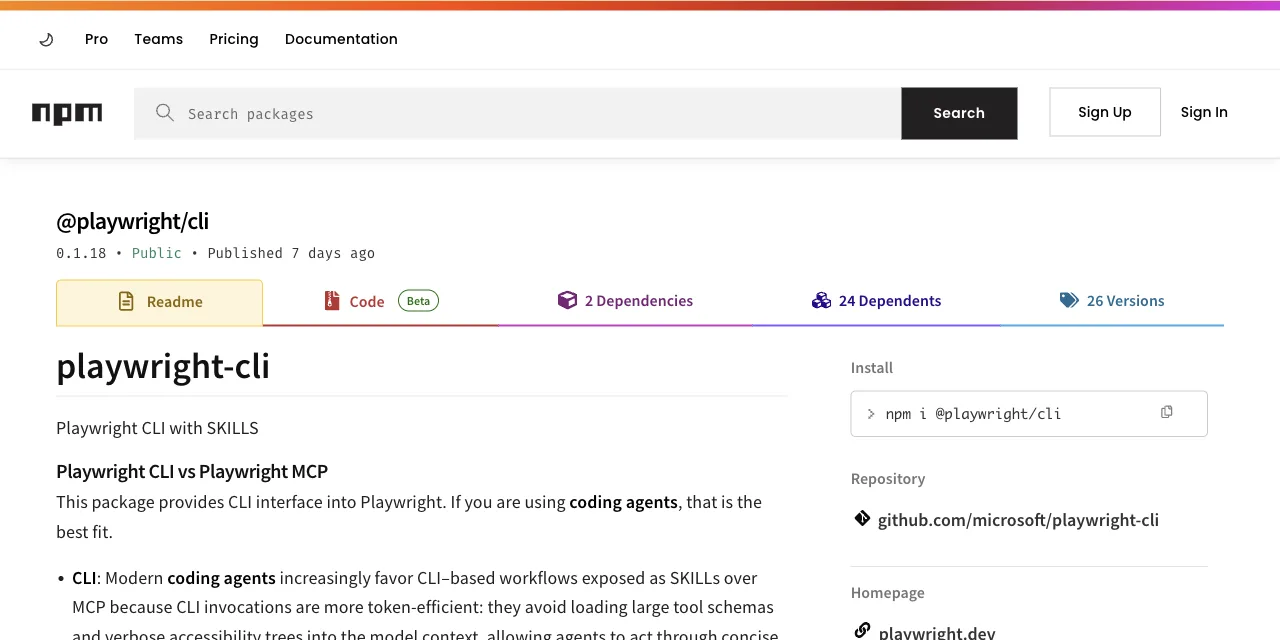Click the Beta badge

pos(418,300)
